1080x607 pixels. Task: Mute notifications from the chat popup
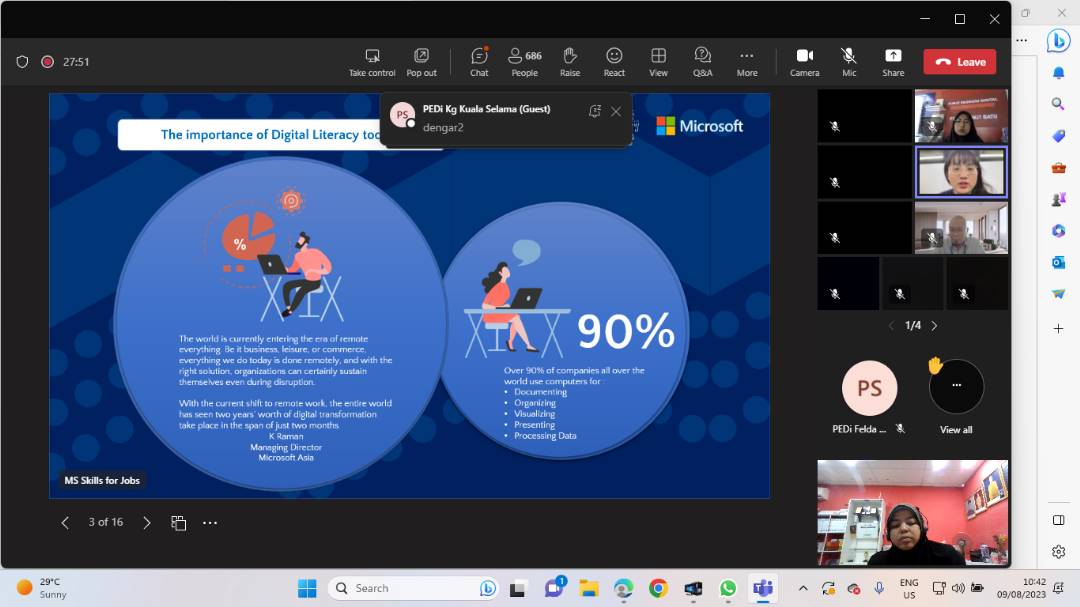(594, 112)
